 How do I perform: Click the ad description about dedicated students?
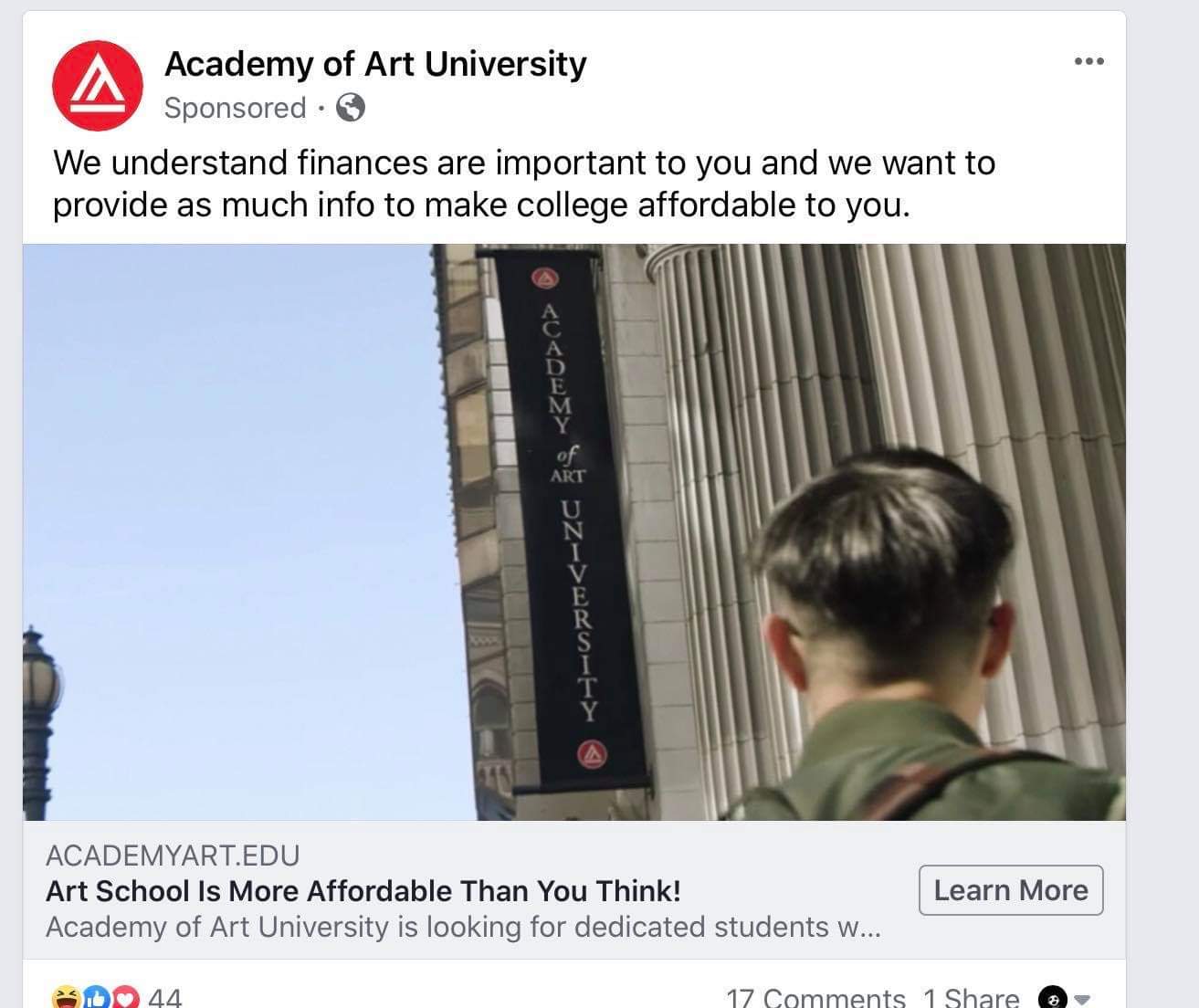point(463,927)
